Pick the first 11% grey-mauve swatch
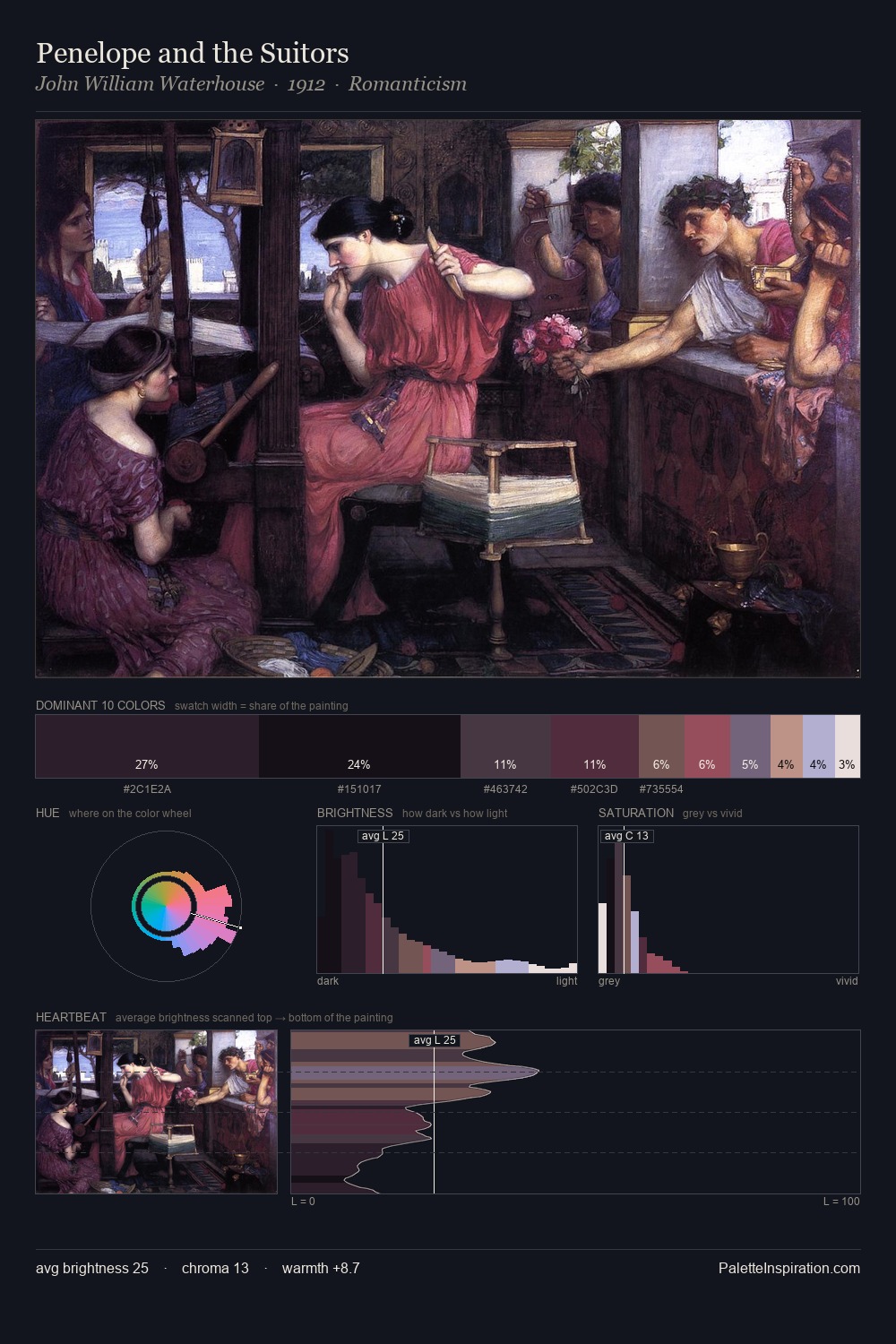This screenshot has width=896, height=1344. (505, 746)
